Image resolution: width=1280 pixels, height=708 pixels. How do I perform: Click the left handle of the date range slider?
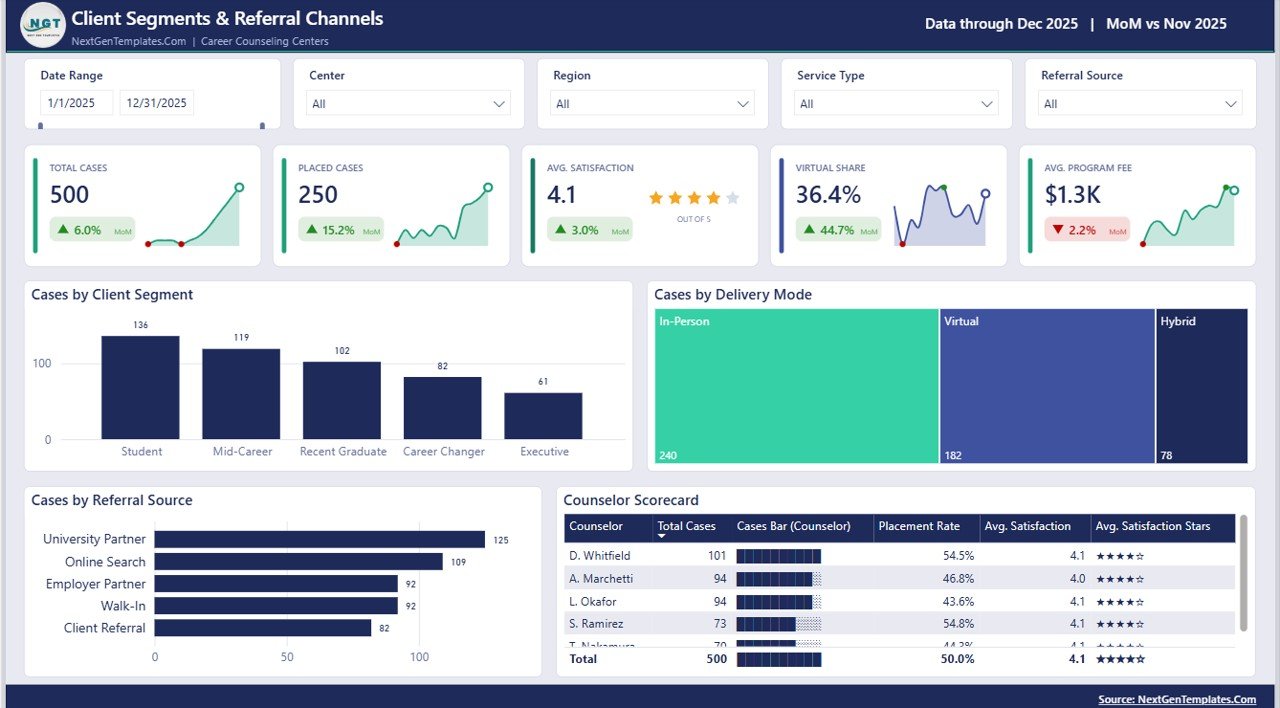[41, 126]
